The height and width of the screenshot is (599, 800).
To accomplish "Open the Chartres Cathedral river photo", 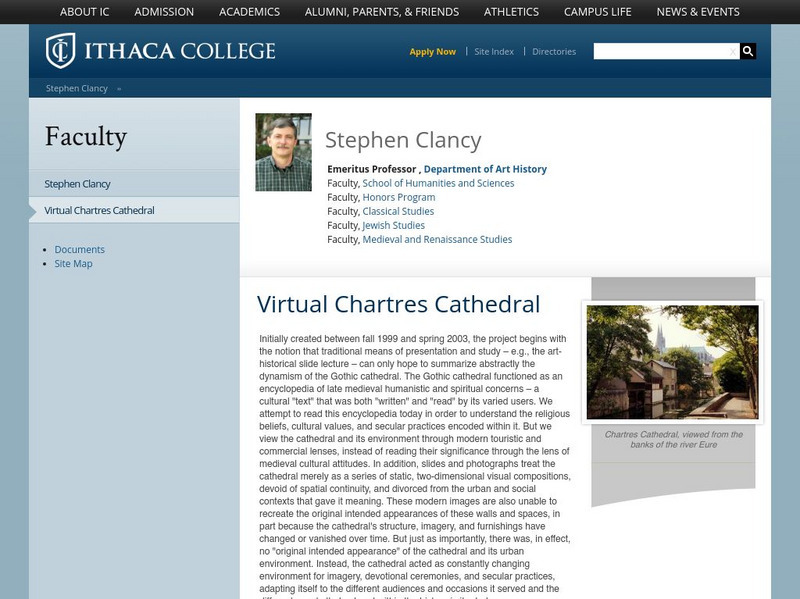I will (672, 362).
